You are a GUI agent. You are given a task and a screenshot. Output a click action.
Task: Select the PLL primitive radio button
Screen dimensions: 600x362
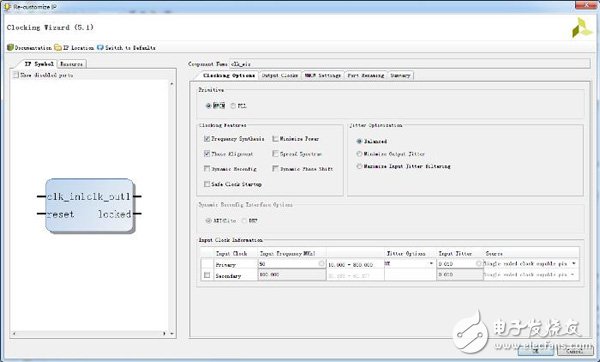pyautogui.click(x=233, y=106)
